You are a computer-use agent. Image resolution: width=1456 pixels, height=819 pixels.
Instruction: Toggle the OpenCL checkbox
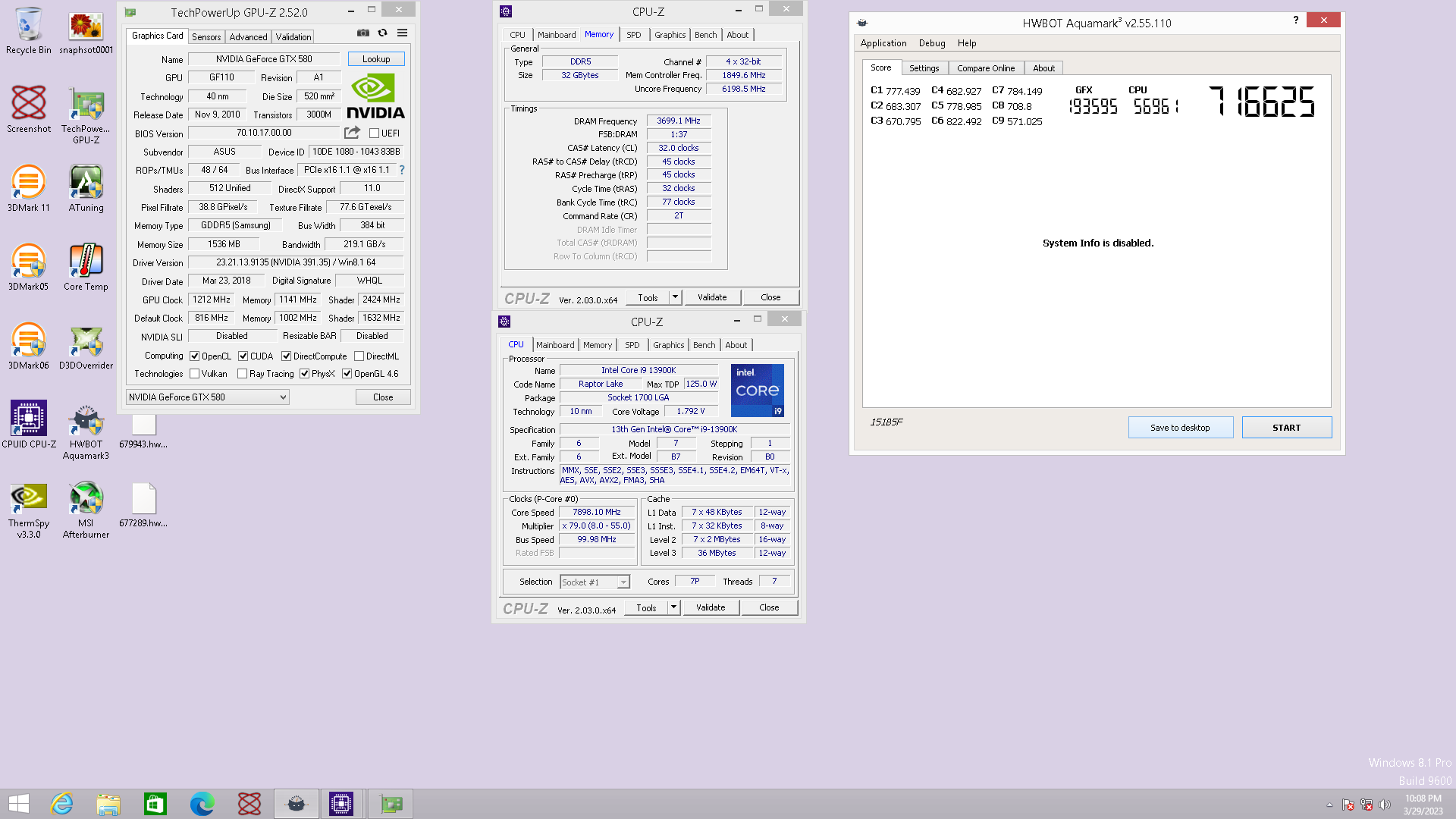194,356
